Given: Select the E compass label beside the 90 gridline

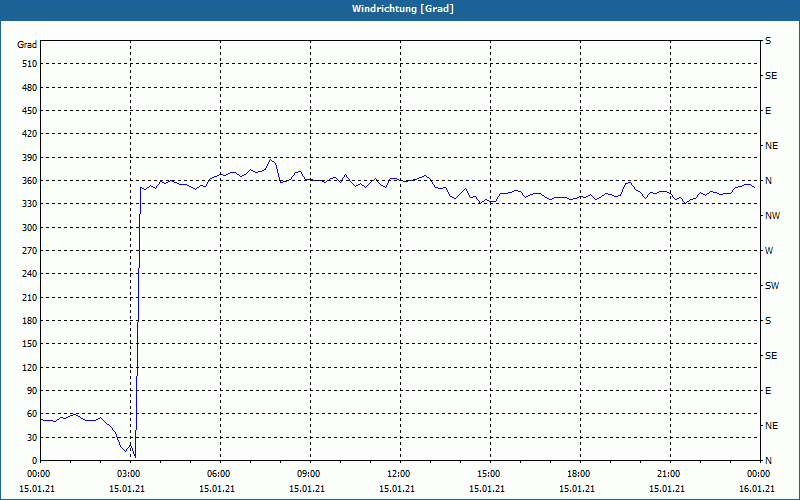Looking at the screenshot, I should click(768, 391).
